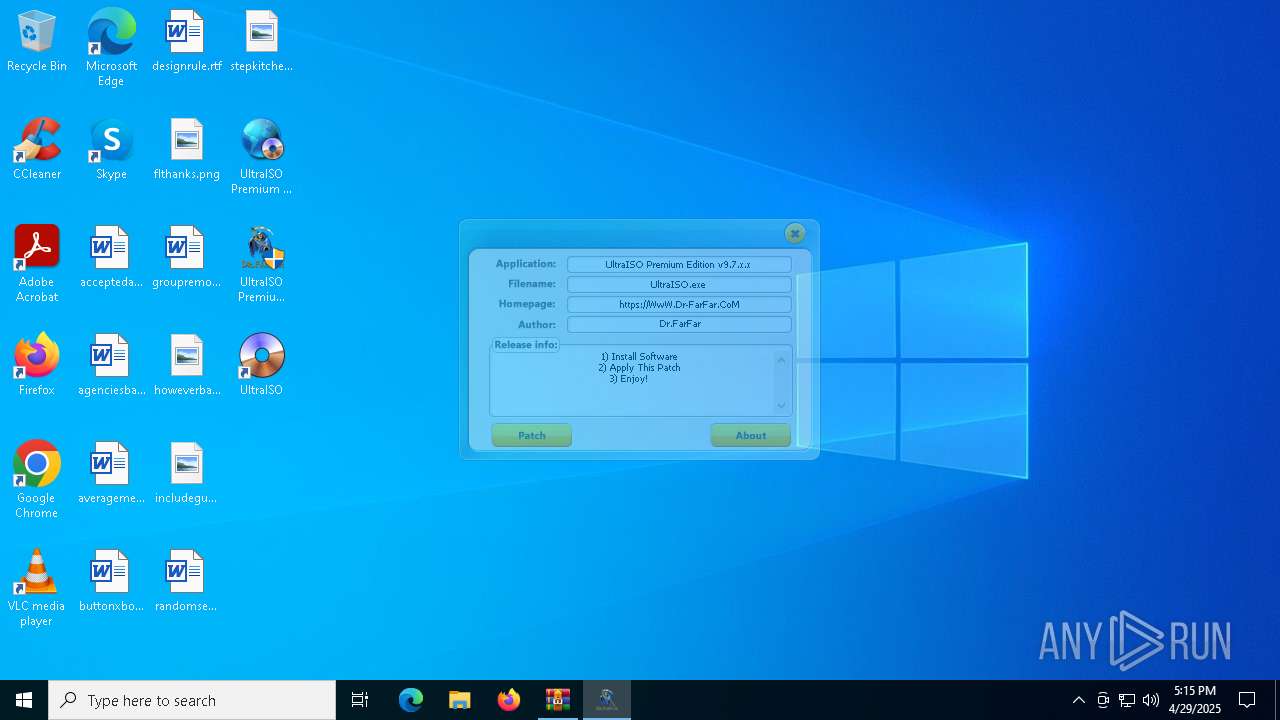Click the Homepage URL field
Screen dimensions: 1280x720
tap(679, 305)
